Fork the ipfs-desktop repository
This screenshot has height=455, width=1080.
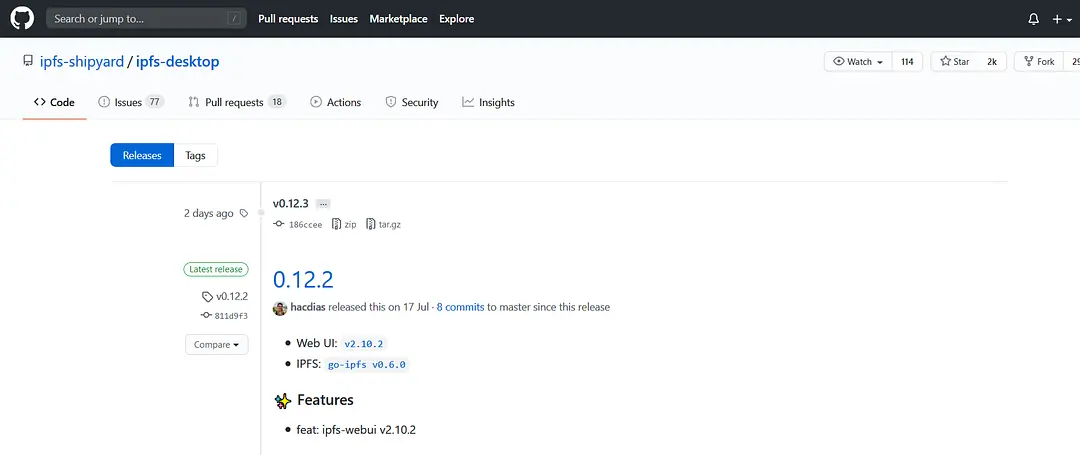1038,62
